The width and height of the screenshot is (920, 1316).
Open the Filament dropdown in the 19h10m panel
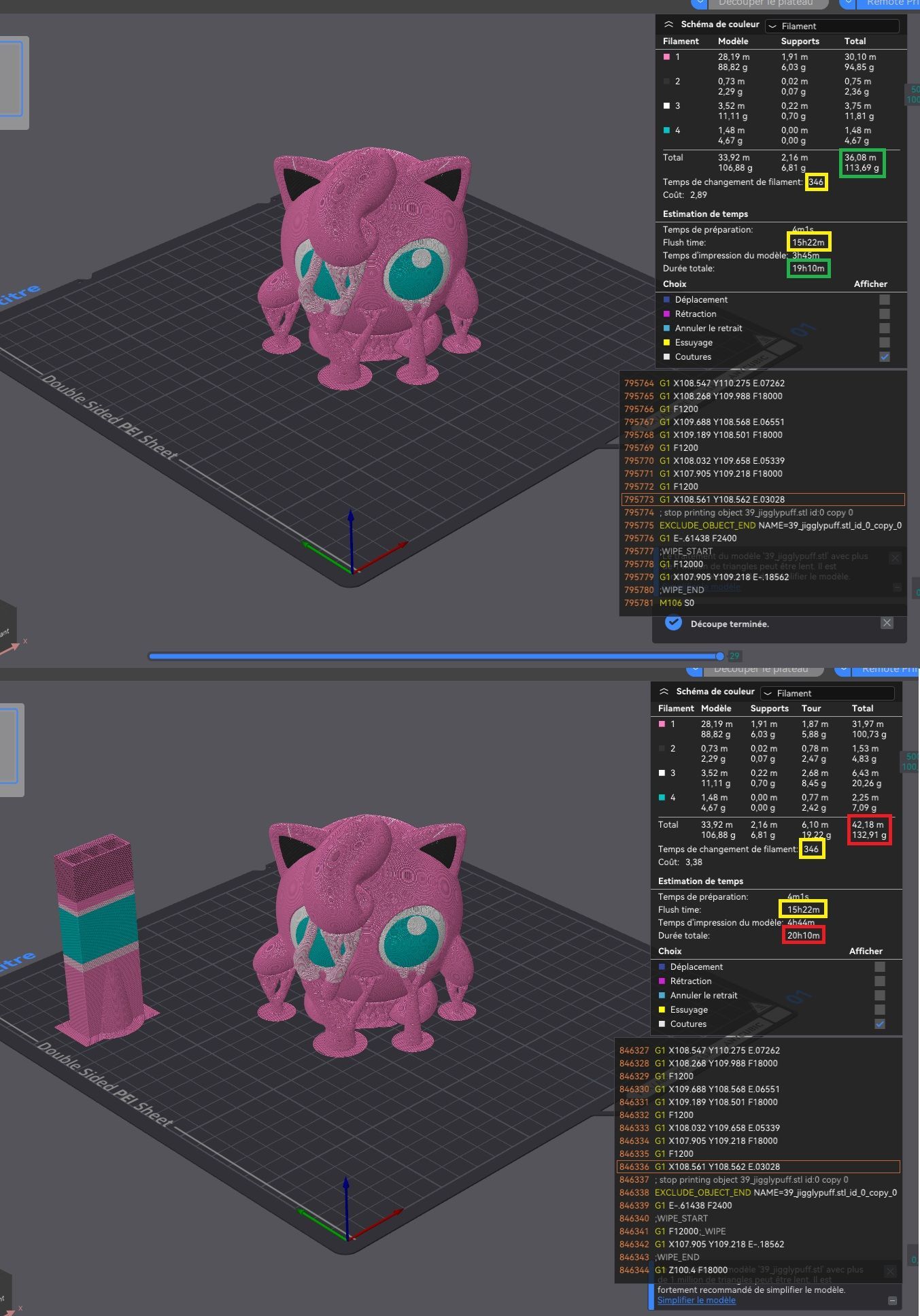tap(832, 26)
